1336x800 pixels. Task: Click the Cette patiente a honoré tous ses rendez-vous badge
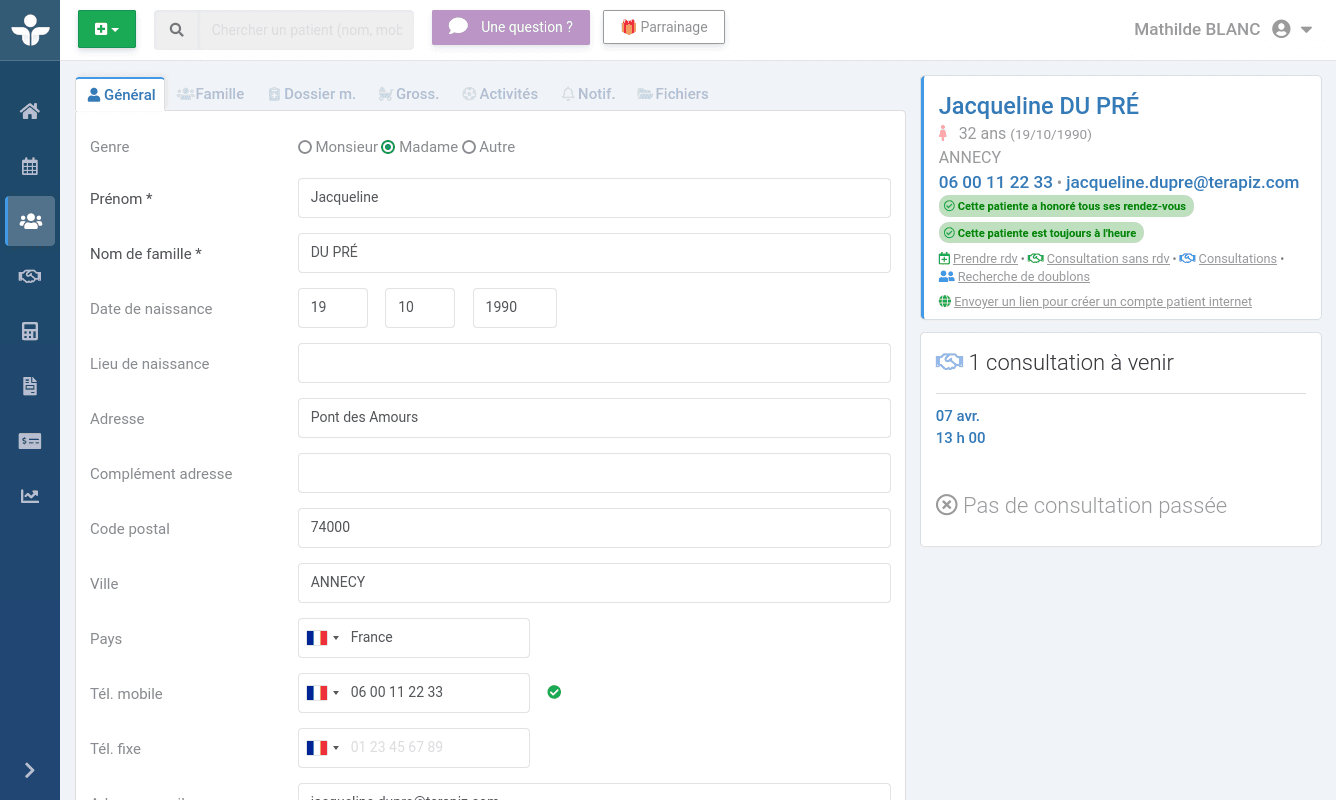(1066, 206)
